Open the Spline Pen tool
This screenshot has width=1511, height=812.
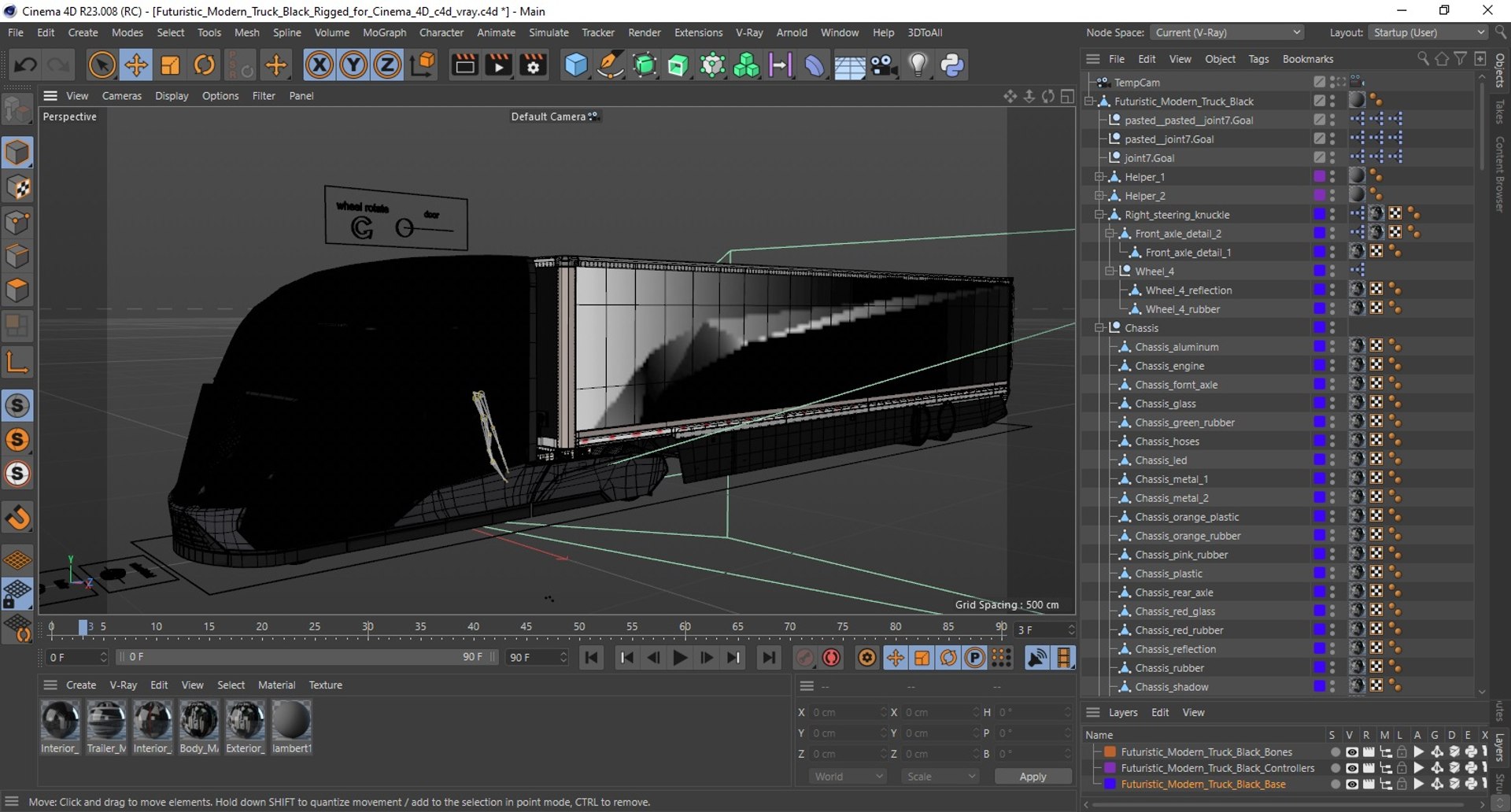coord(611,65)
